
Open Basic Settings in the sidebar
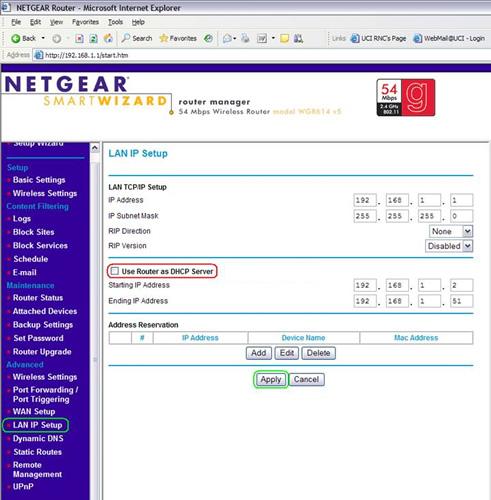tap(39, 180)
